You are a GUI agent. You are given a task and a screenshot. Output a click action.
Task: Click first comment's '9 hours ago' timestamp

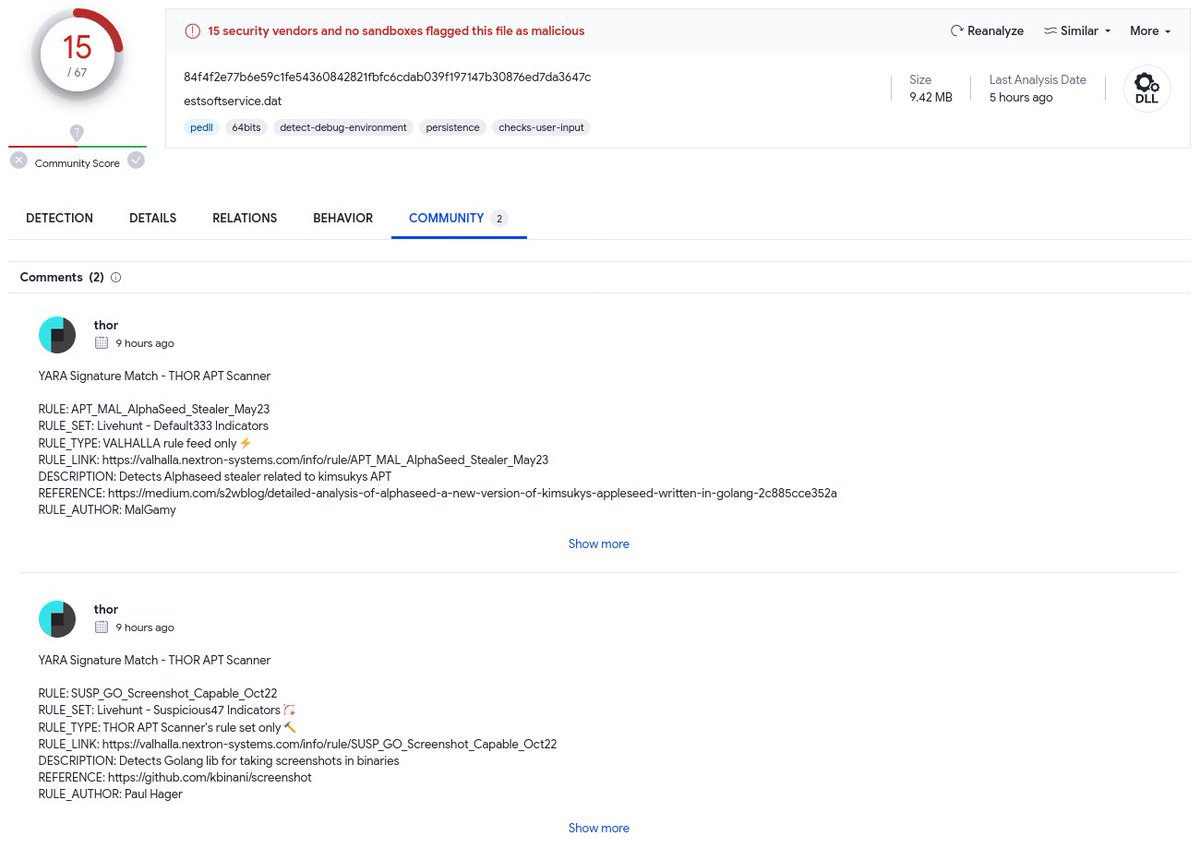click(145, 343)
